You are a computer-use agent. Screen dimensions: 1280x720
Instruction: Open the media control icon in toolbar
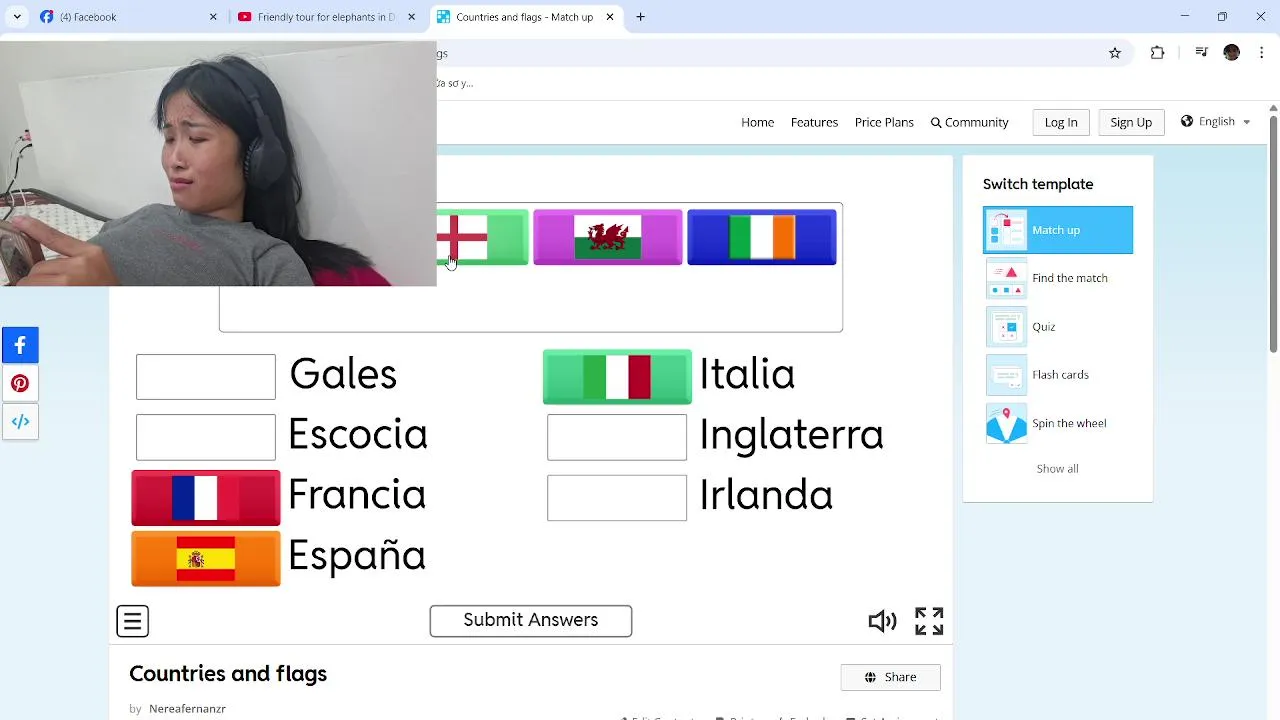pos(1201,53)
